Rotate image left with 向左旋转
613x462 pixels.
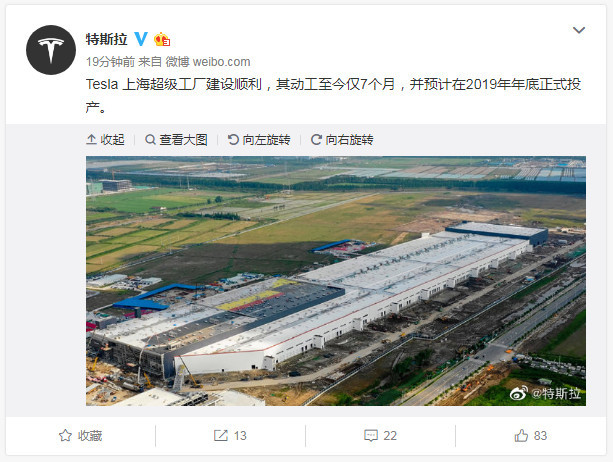click(x=259, y=140)
